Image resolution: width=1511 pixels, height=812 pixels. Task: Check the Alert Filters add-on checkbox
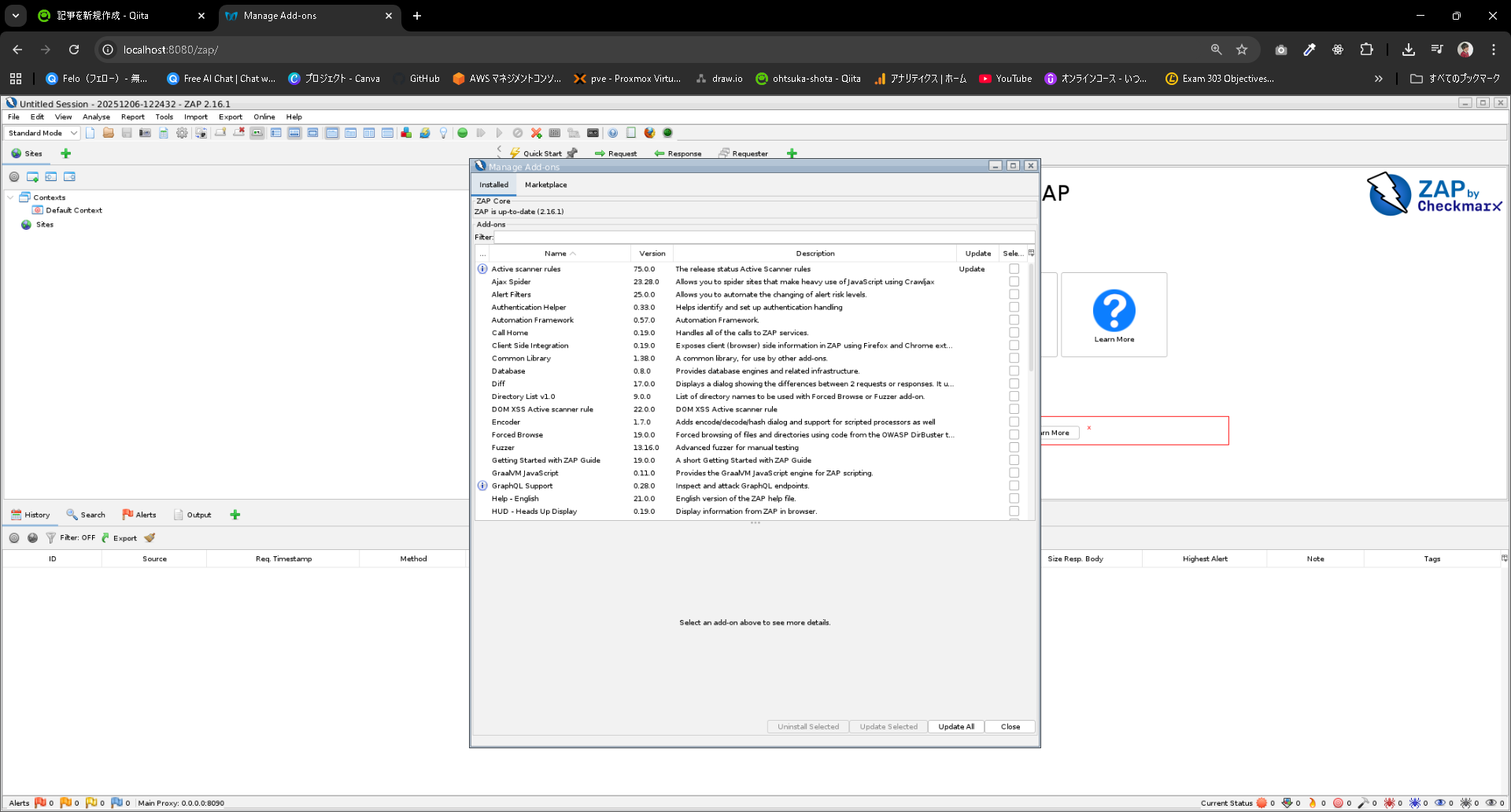click(x=1014, y=294)
